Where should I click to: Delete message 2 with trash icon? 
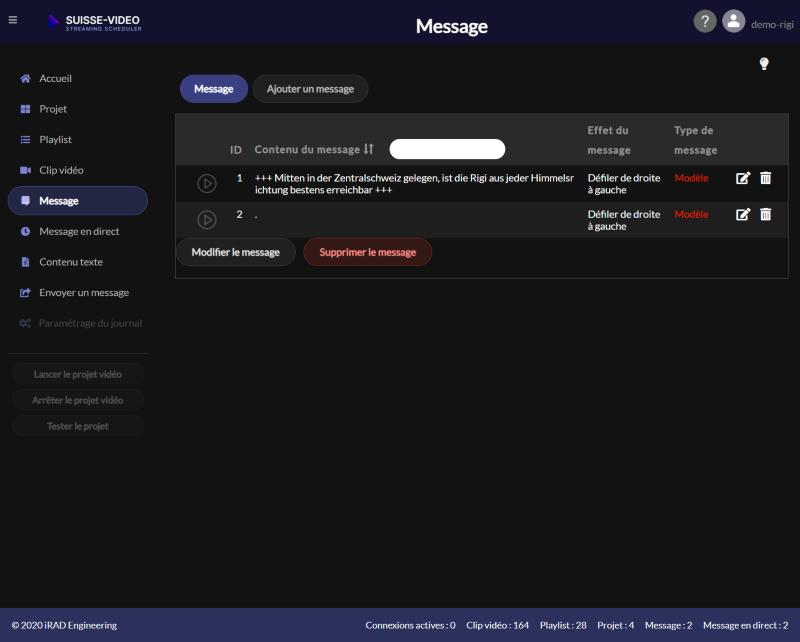[765, 214]
